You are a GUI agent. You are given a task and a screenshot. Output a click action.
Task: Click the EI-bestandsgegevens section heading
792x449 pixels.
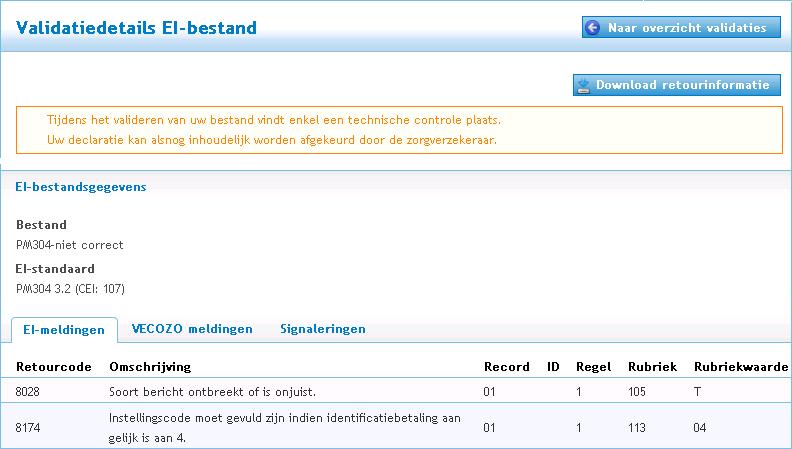[x=81, y=187]
